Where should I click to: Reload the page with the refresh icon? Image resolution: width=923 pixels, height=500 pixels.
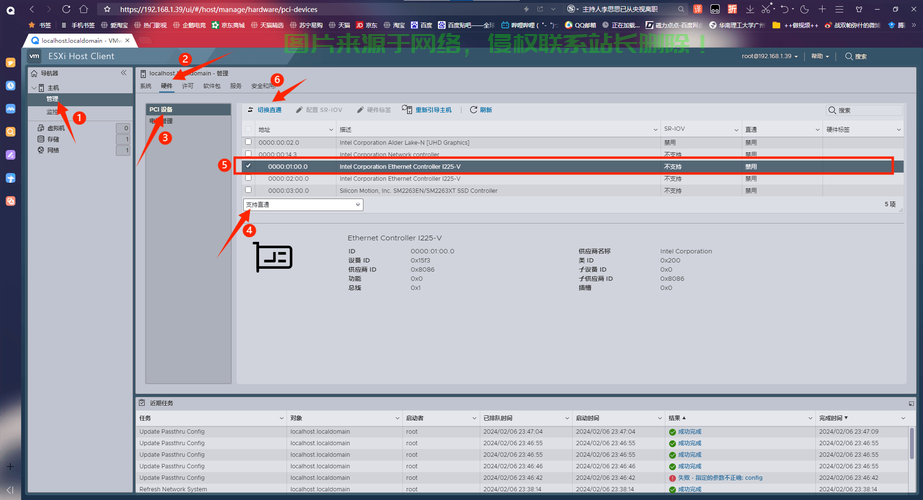66,9
